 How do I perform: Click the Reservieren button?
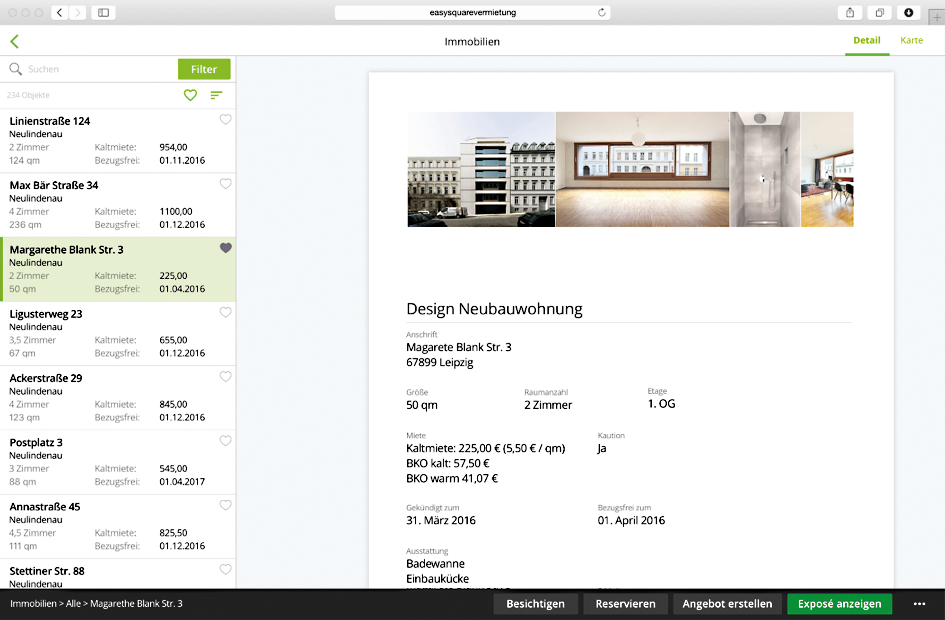point(625,604)
